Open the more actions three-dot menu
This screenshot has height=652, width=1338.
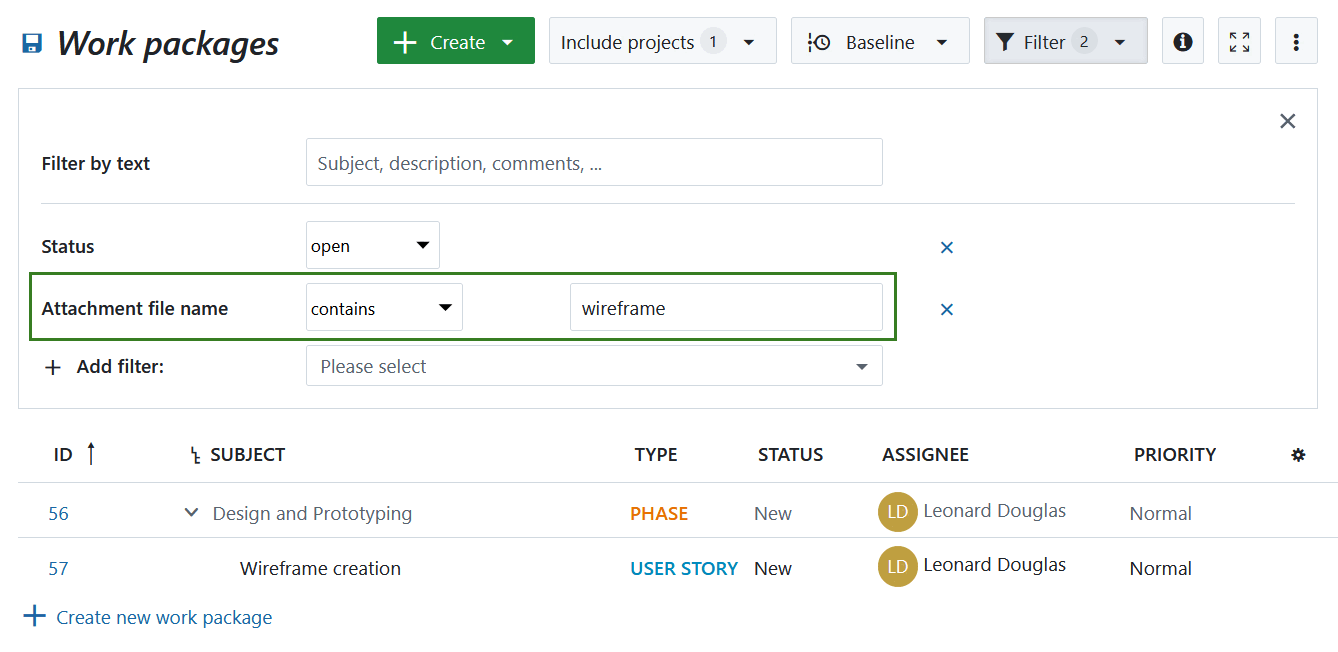point(1296,41)
